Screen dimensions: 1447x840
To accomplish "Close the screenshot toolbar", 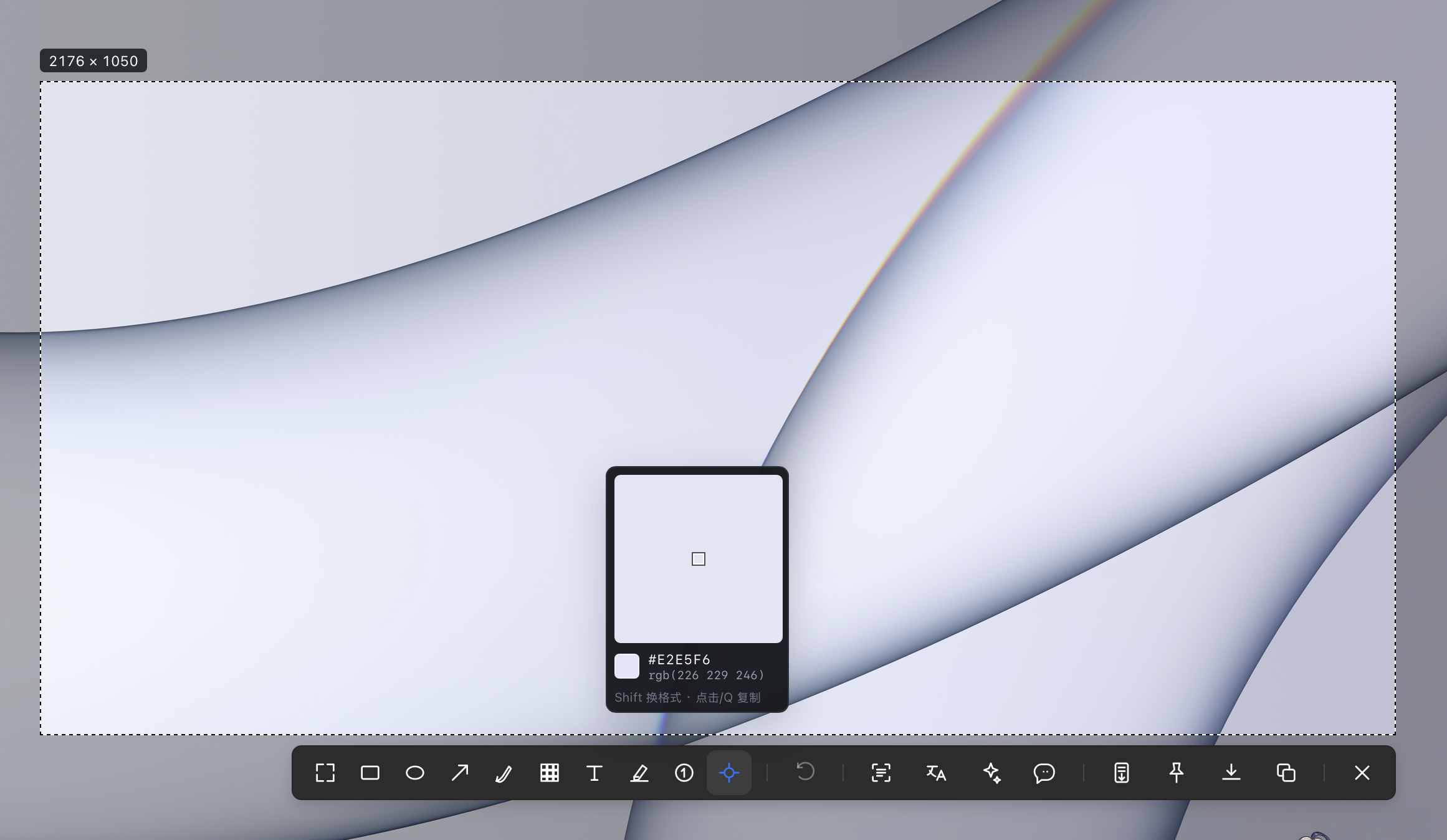I will point(1362,773).
